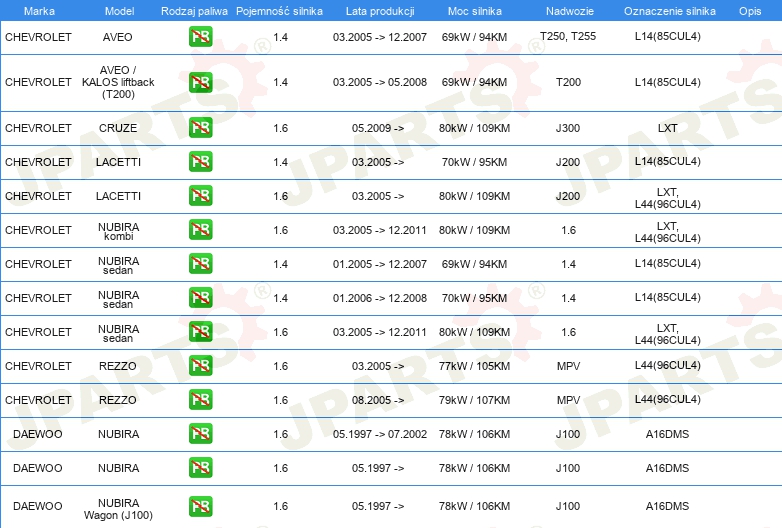Click the Model column header

coord(119,11)
